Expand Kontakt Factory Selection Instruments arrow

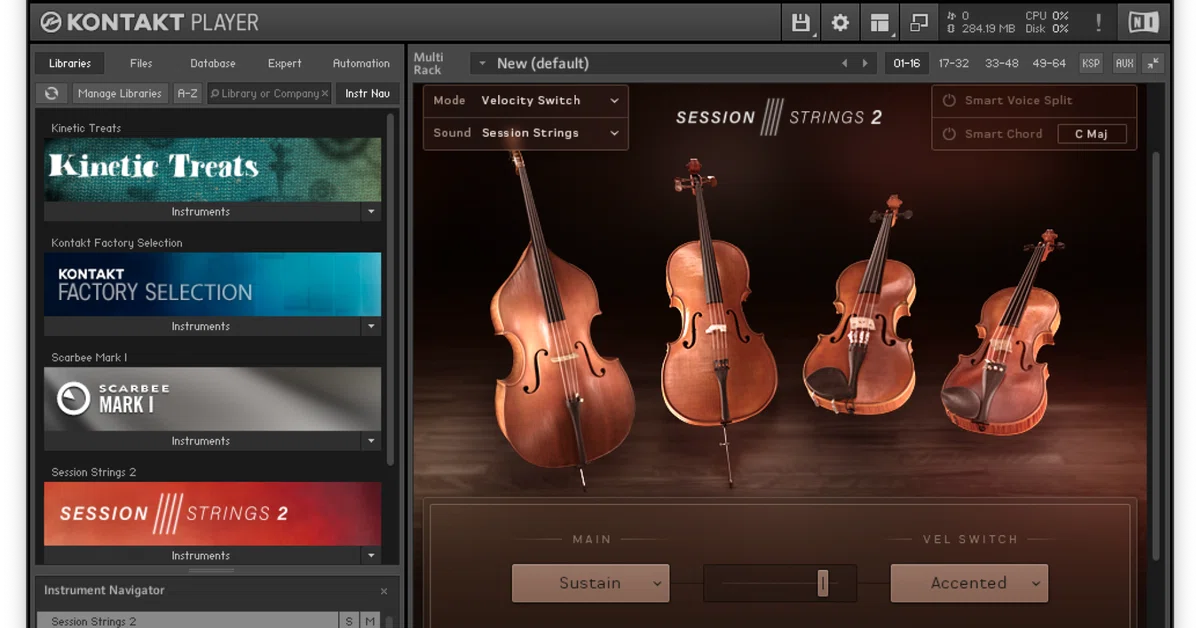pyautogui.click(x=371, y=326)
